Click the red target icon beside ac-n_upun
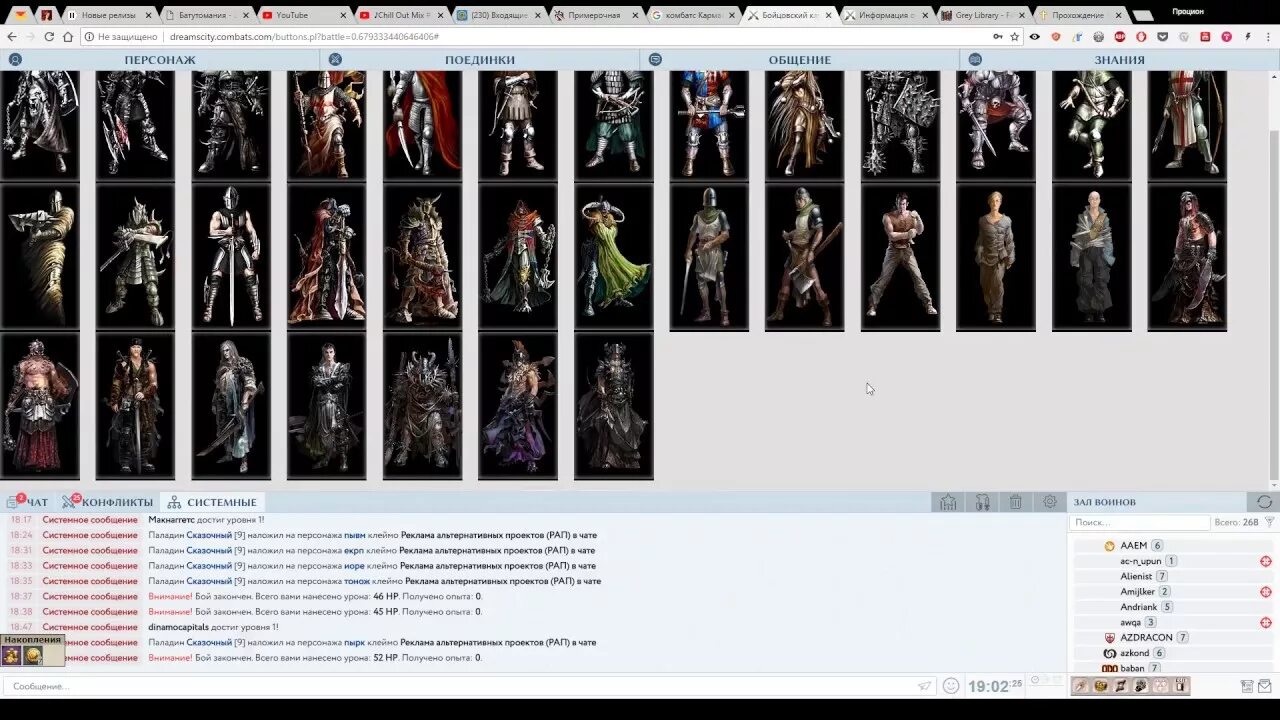 click(x=1266, y=561)
